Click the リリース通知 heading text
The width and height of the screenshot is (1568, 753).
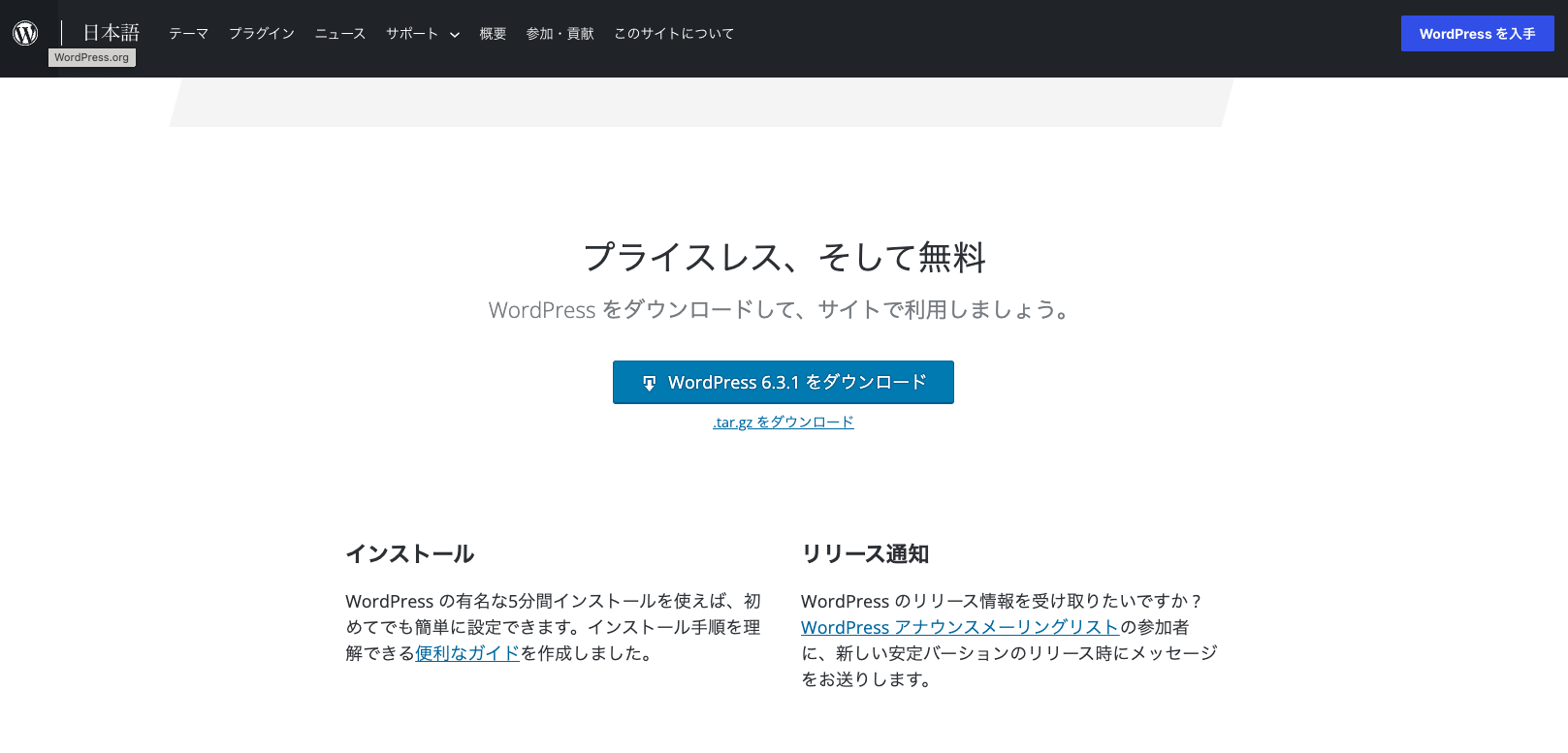[865, 553]
